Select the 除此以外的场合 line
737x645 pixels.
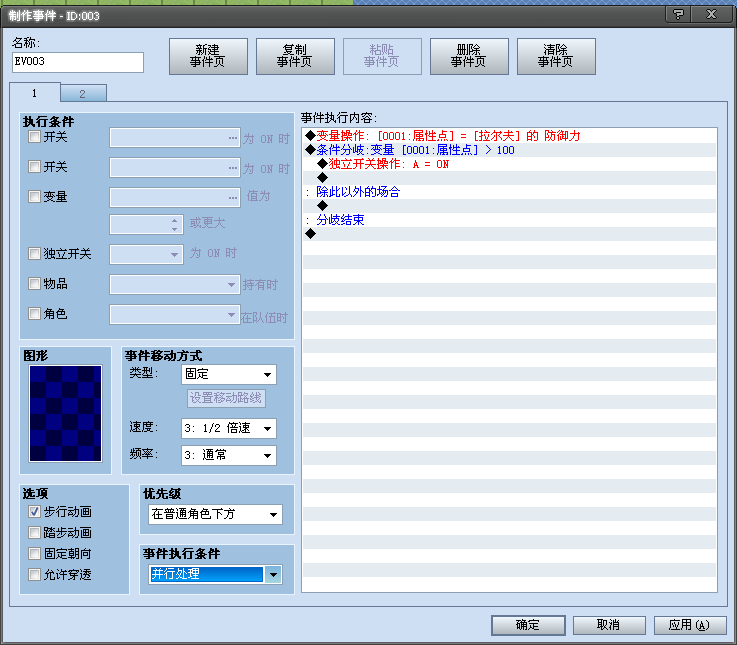tap(510, 192)
